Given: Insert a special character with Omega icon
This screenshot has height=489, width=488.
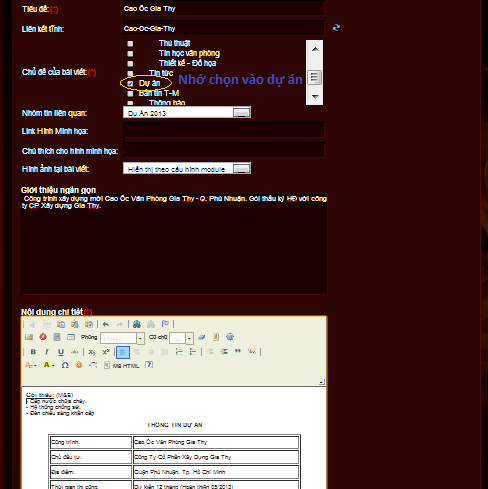Looking at the screenshot, I should 65,365.
